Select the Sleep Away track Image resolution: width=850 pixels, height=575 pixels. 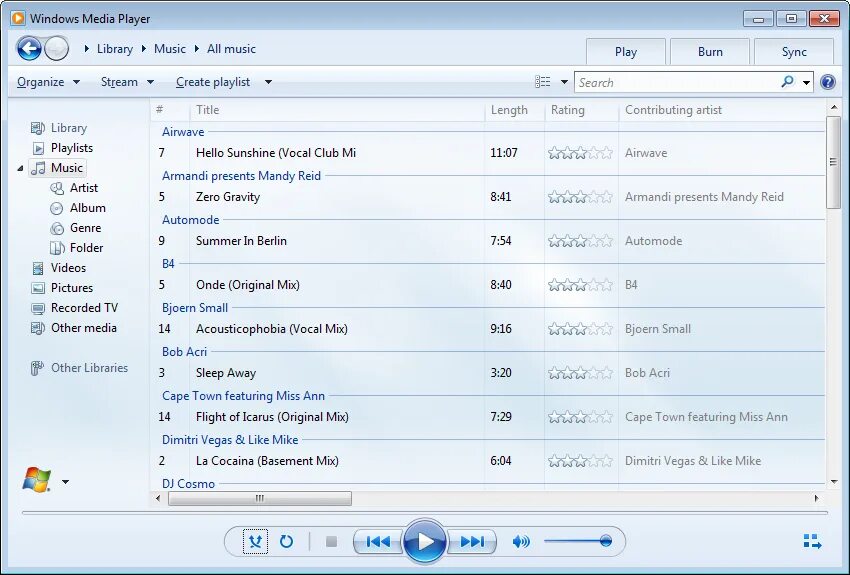226,373
